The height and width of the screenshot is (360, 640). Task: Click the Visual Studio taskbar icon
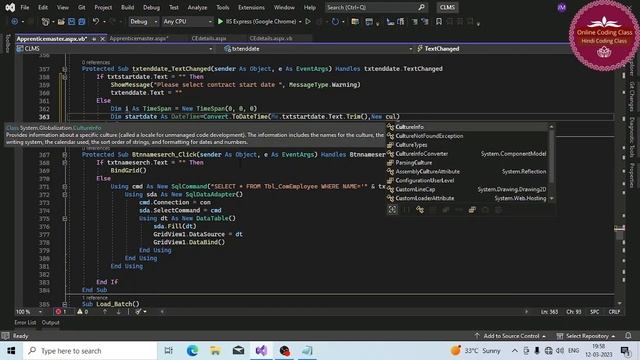pyautogui.click(x=262, y=351)
